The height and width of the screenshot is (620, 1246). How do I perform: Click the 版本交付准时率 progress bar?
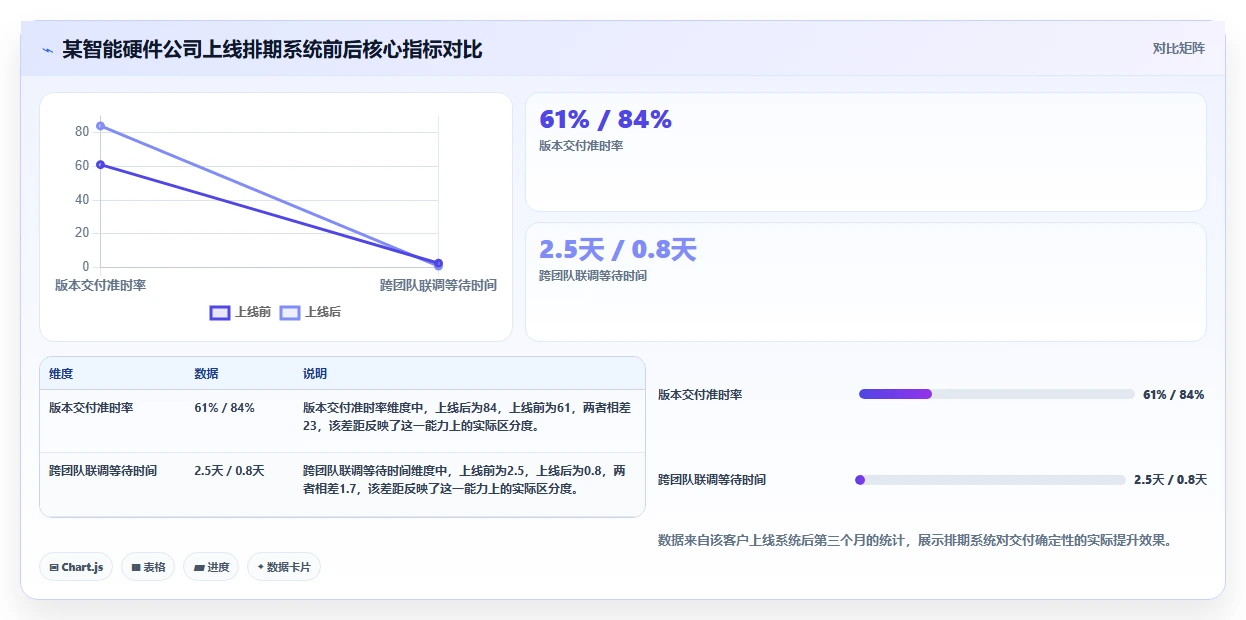[996, 394]
